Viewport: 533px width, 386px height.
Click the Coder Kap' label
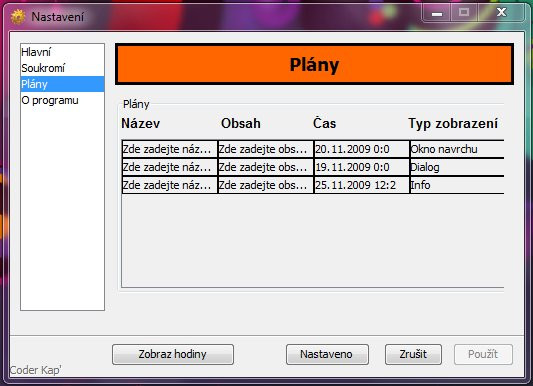tap(36, 370)
